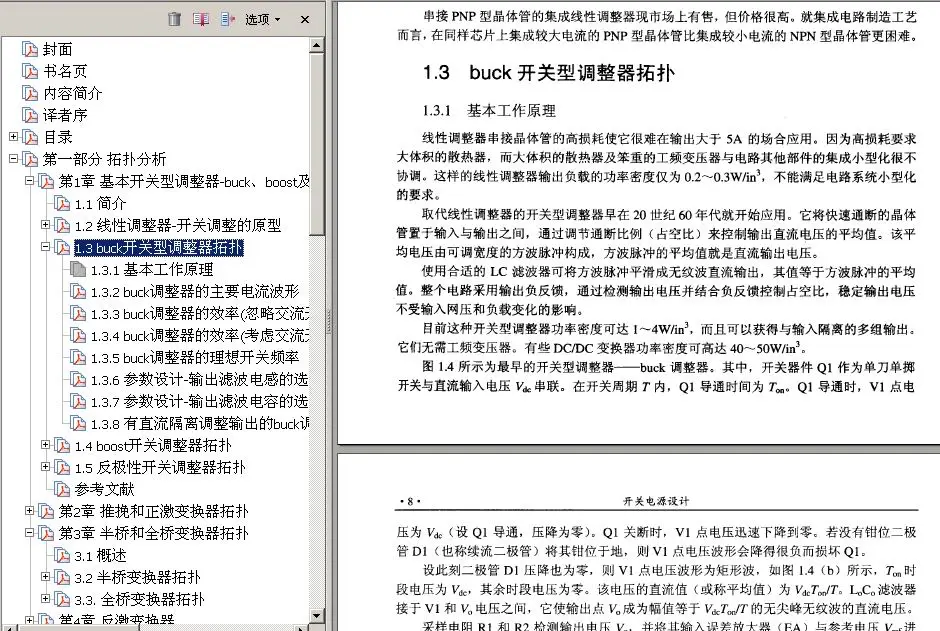Expand 第2章 推挽和正激变换器拓扑 node

click(29, 511)
